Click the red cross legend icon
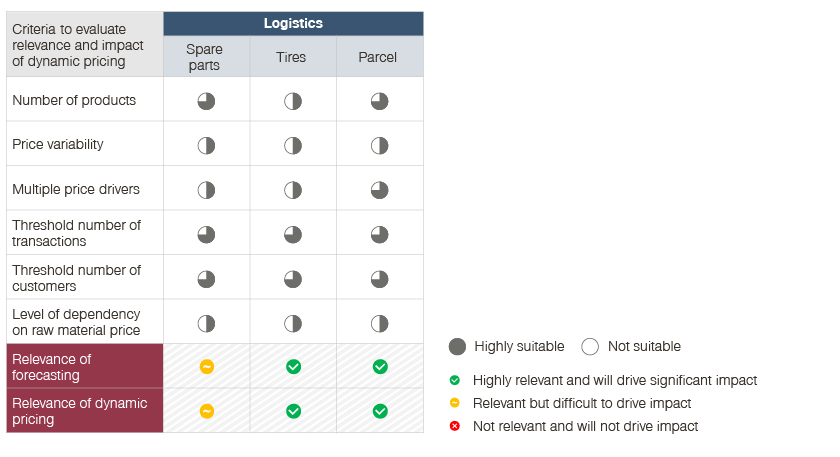The height and width of the screenshot is (457, 840). (455, 427)
